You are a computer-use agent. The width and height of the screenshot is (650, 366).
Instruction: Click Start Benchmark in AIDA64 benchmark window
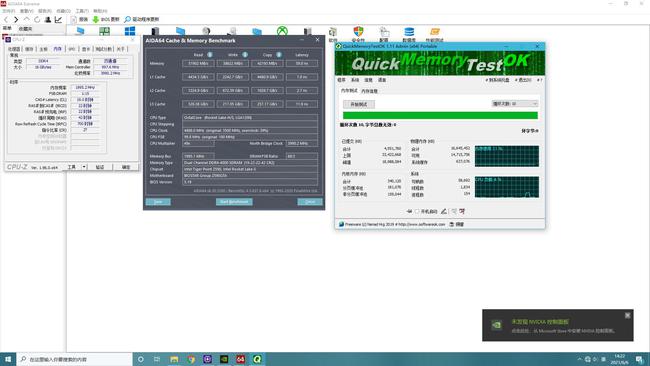234,202
